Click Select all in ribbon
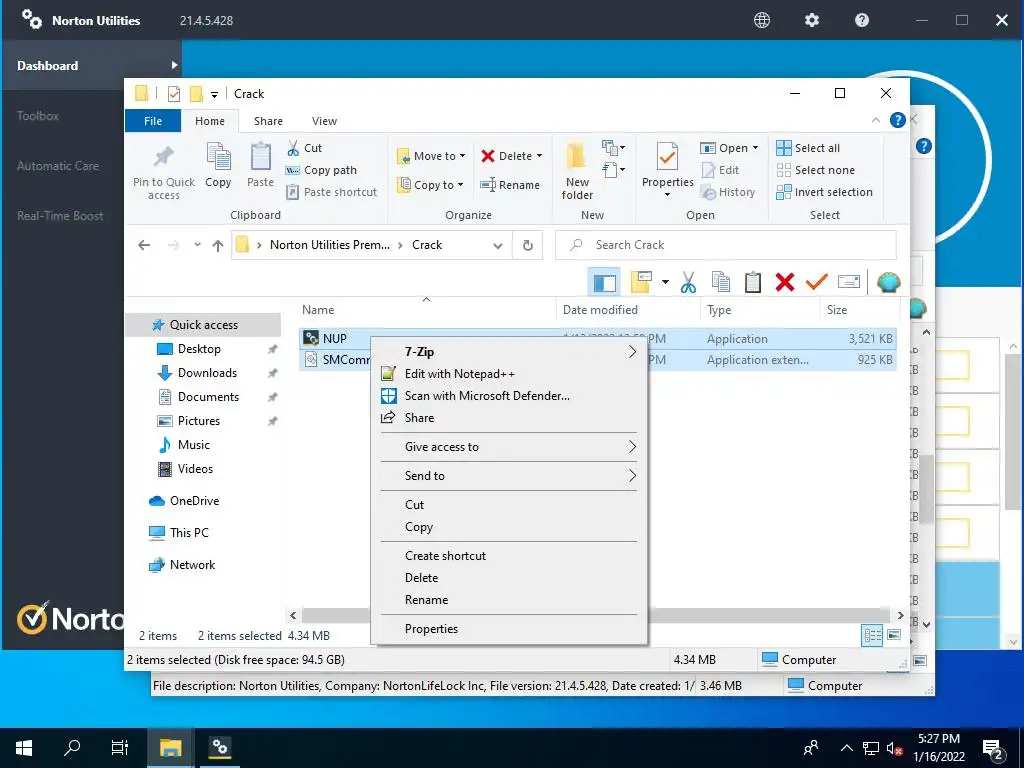Viewport: 1024px width, 768px height. coord(808,148)
